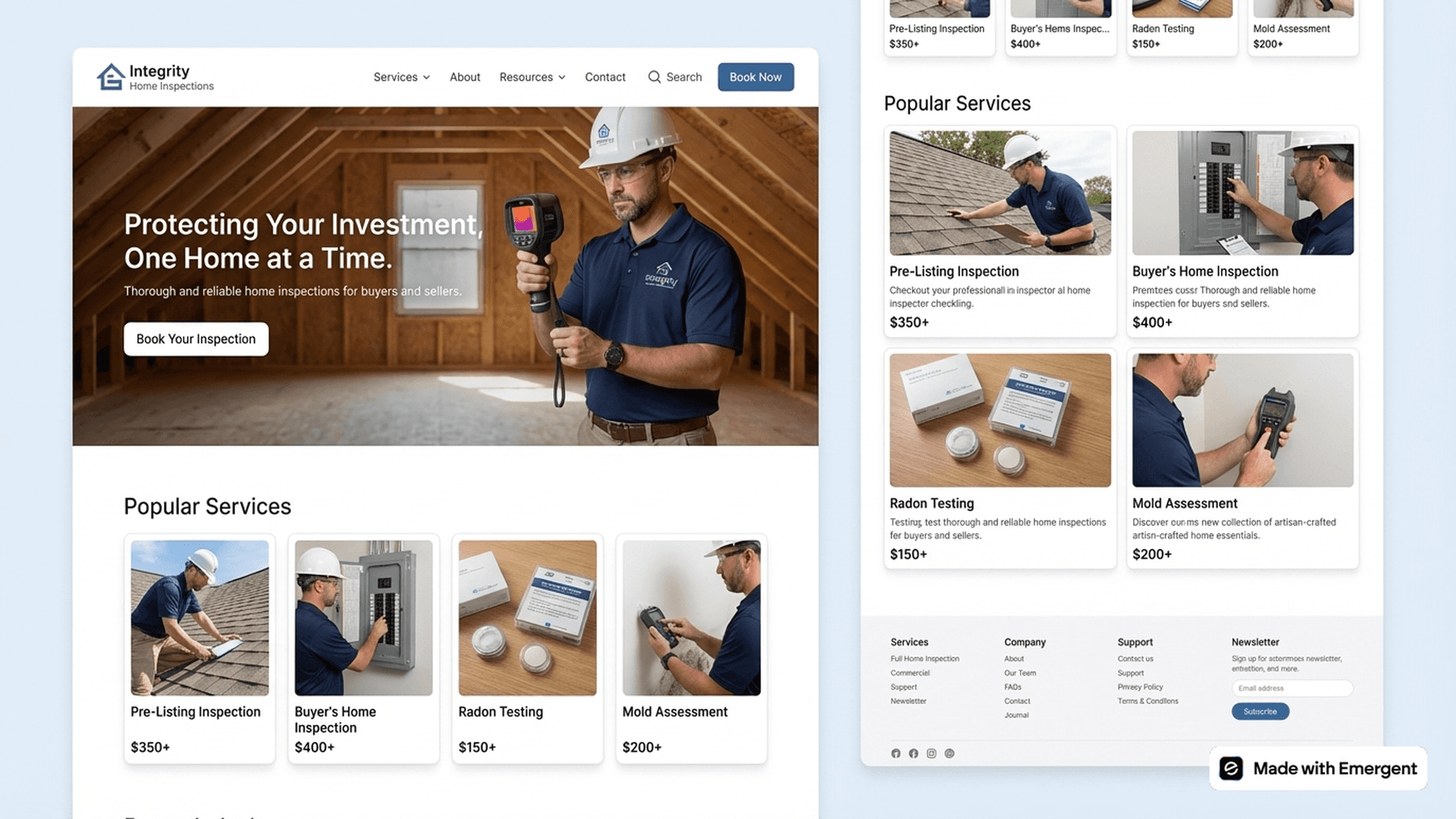This screenshot has height=819, width=1456.
Task: Click the search magnifier icon in header
Action: pyautogui.click(x=654, y=77)
